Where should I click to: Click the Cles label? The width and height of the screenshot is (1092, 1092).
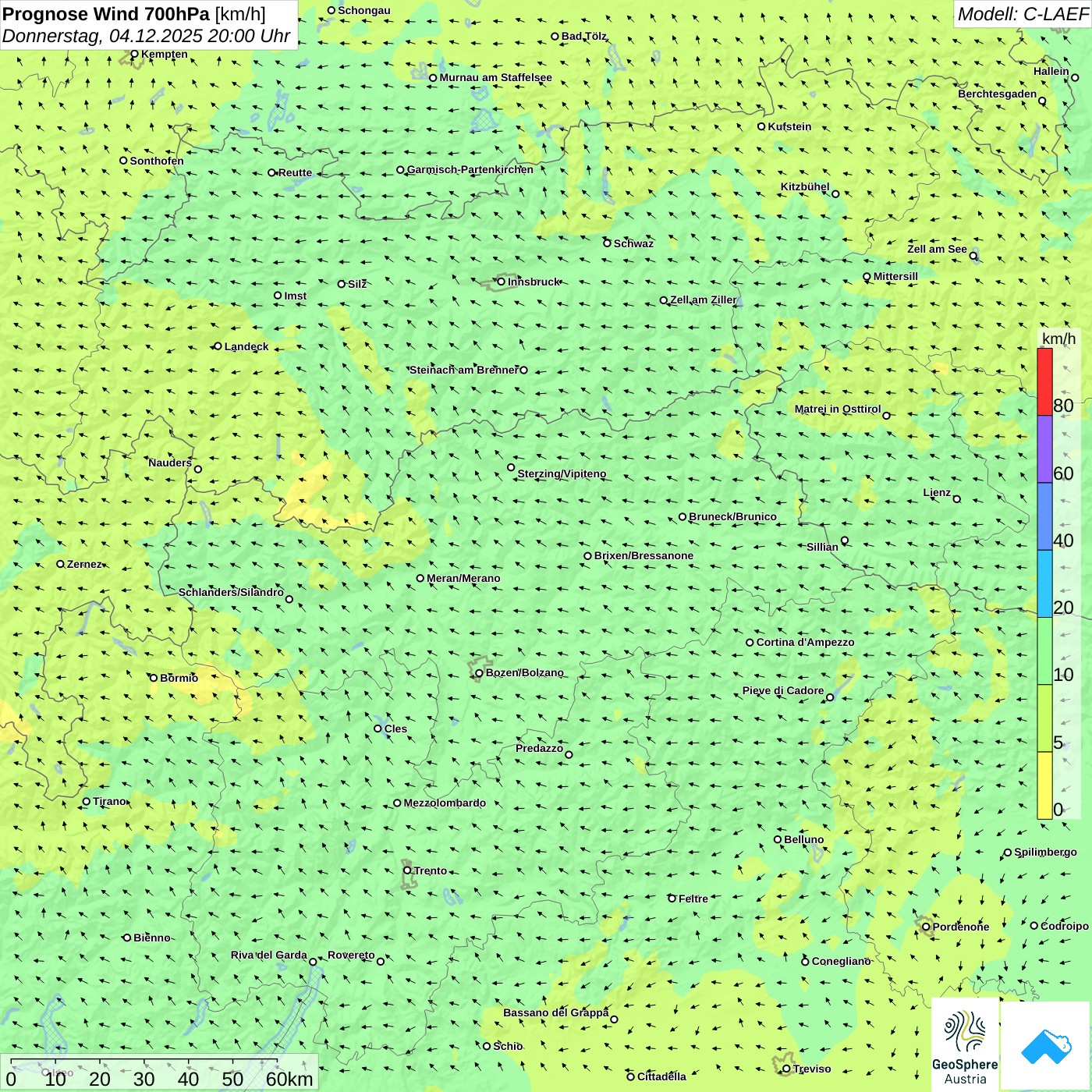[395, 729]
